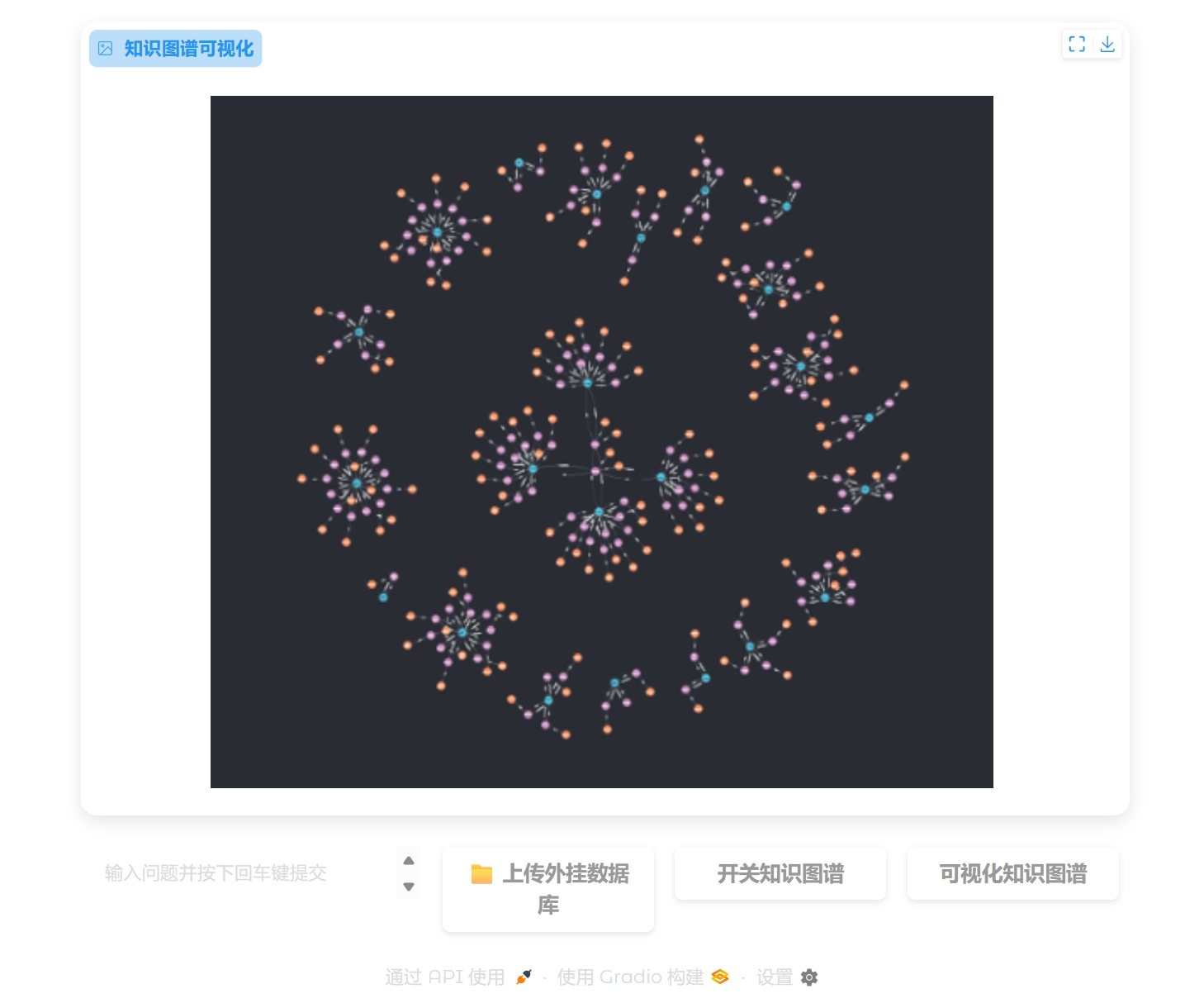
Task: Click the knowledge graph visualization image
Action: click(602, 442)
